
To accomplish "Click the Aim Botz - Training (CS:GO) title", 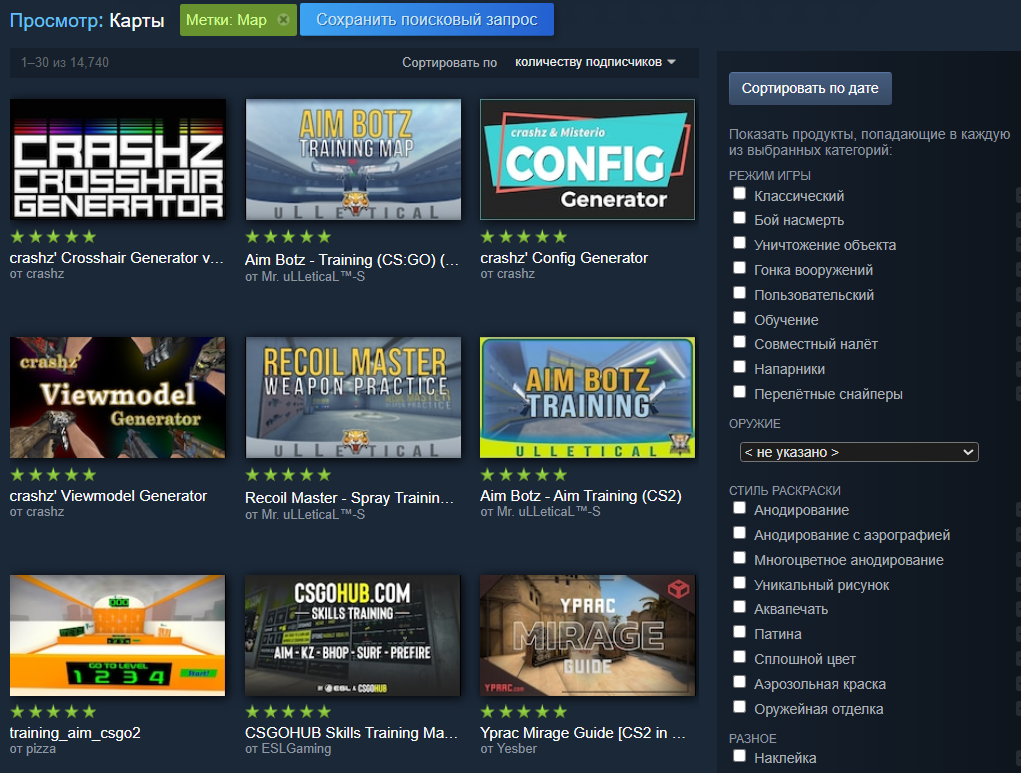I will pyautogui.click(x=352, y=260).
